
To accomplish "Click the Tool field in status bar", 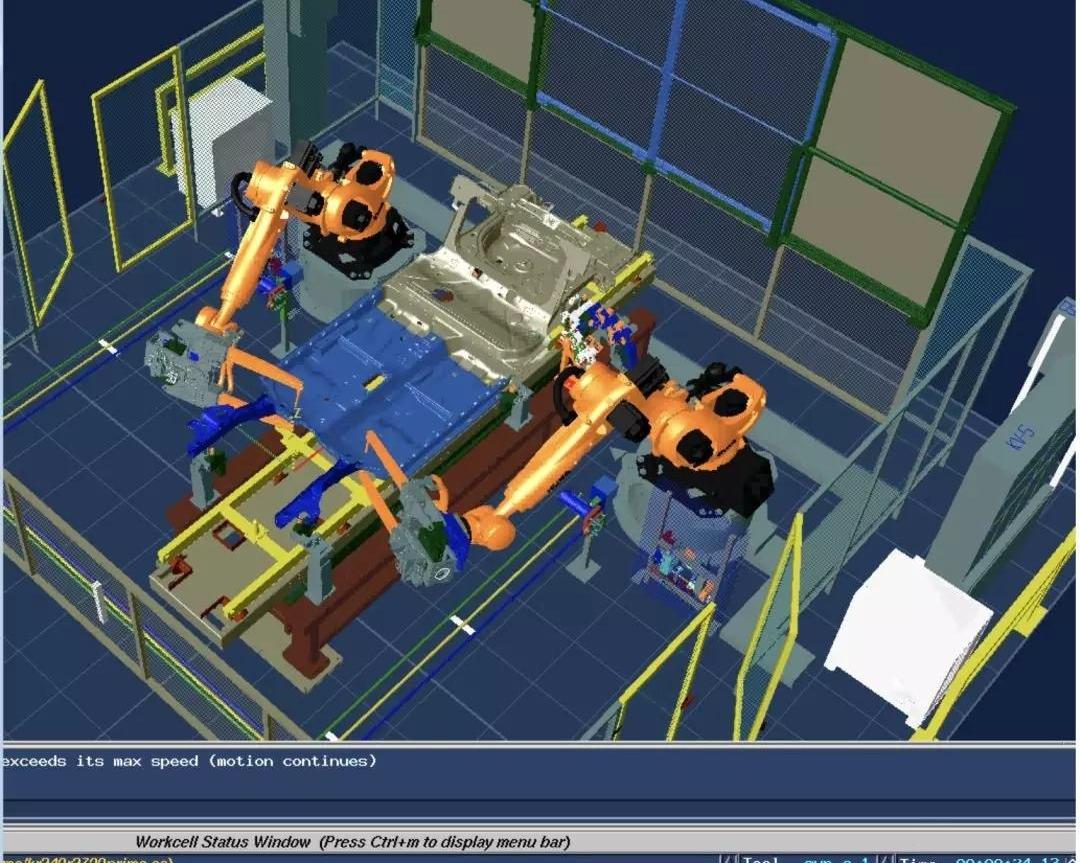I will click(x=800, y=859).
